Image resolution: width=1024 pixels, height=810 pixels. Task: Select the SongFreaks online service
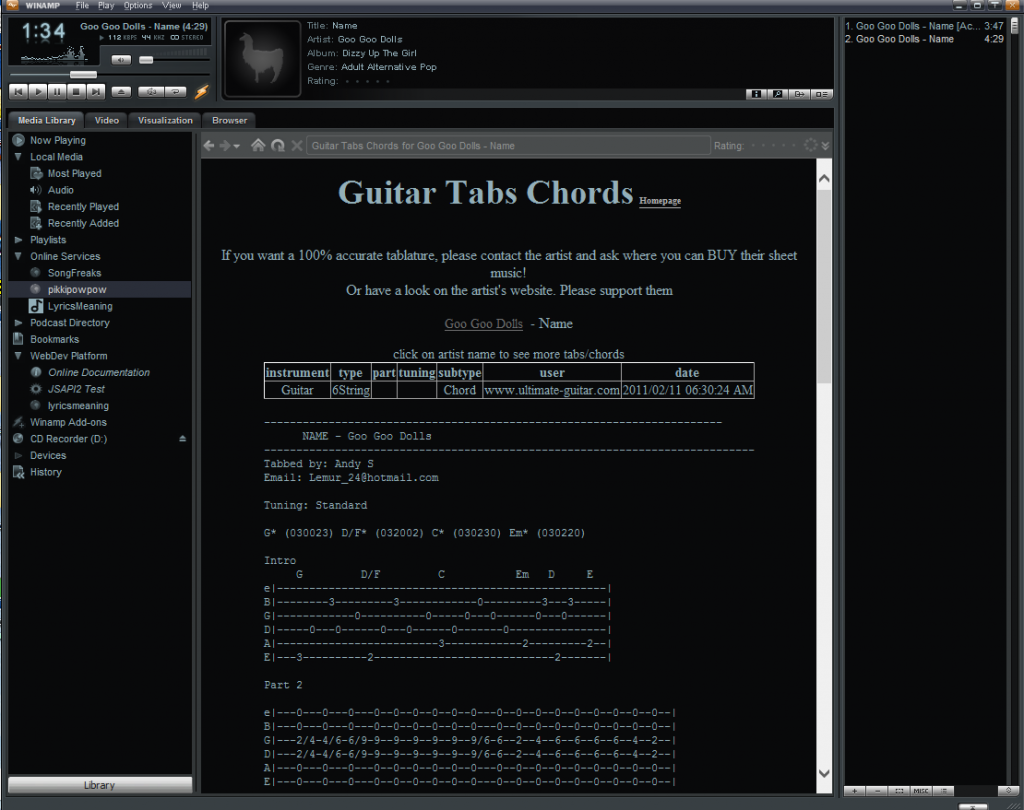74,273
